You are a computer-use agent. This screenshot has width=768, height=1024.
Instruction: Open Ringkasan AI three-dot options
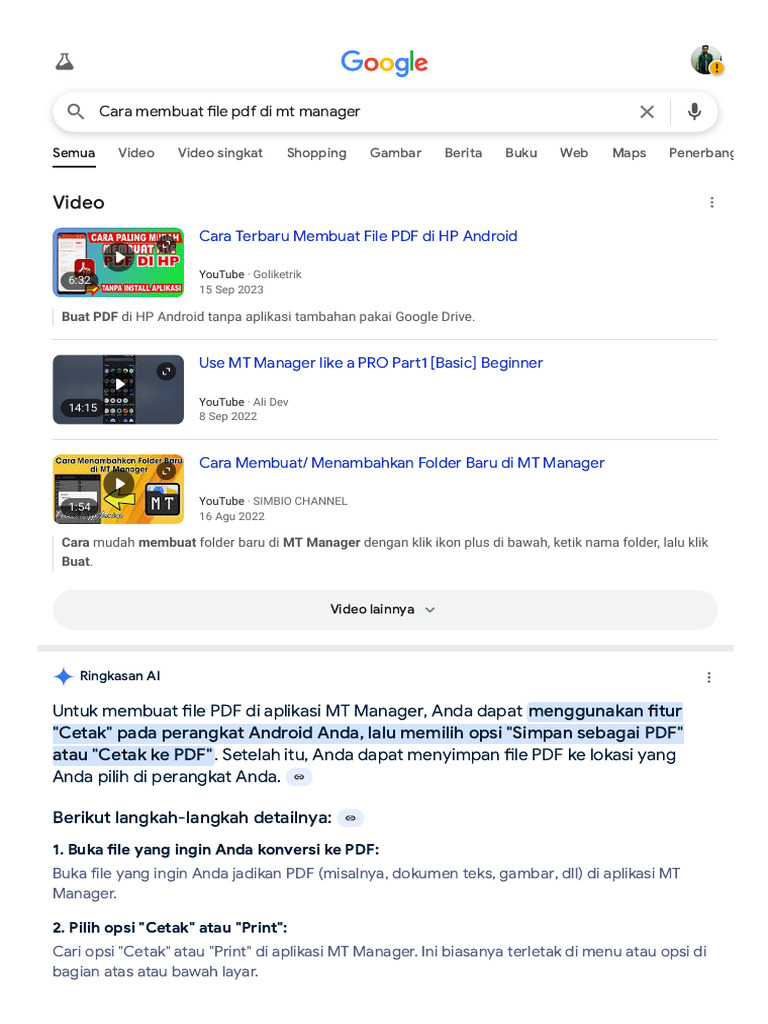[x=709, y=677]
